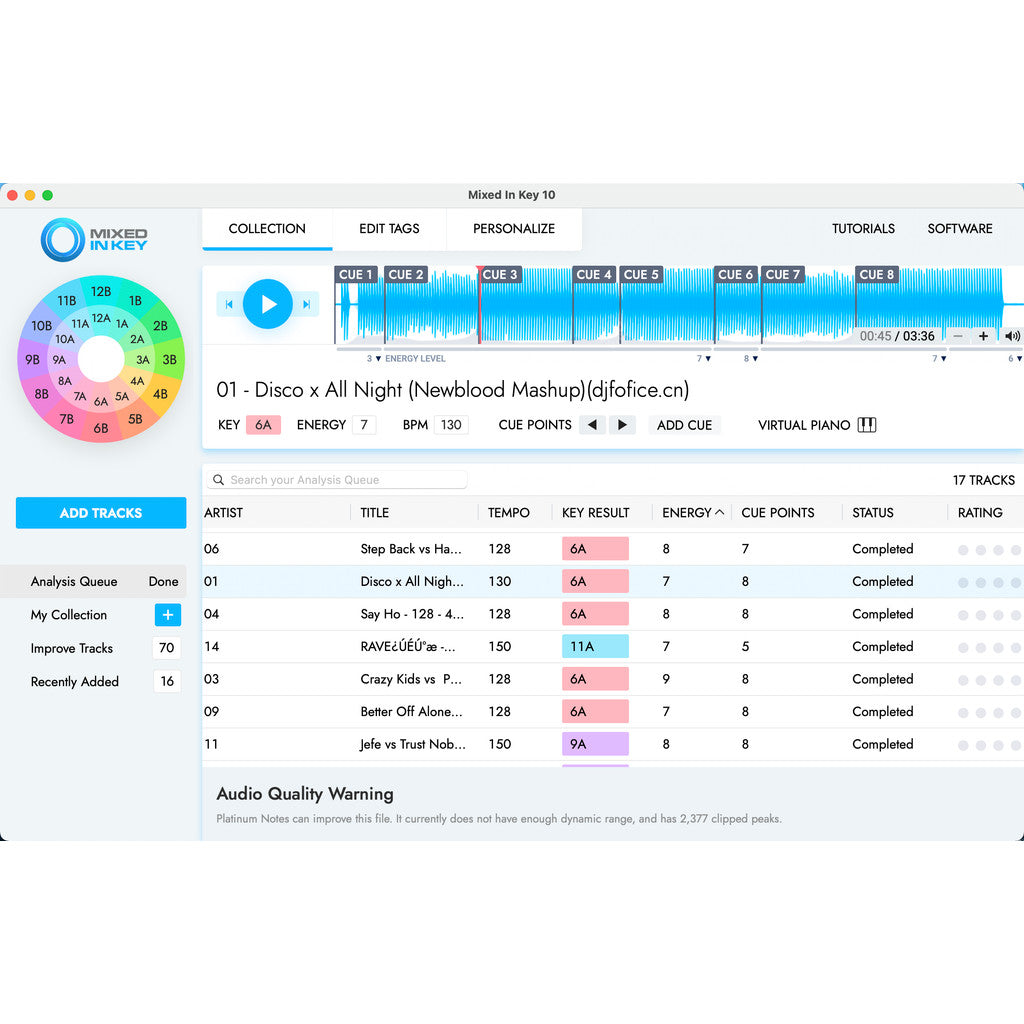Zoom out waveform with minus button
The width and height of the screenshot is (1024, 1024).
[x=958, y=336]
